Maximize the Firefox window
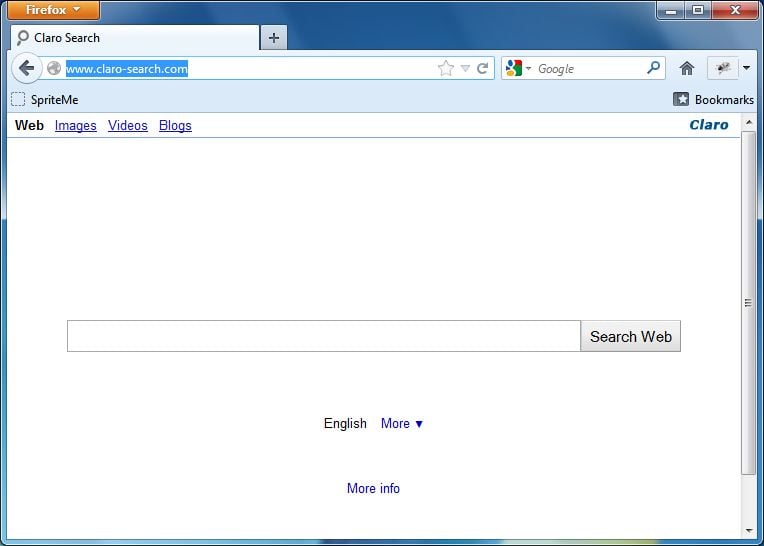This screenshot has width=764, height=546. 698,10
